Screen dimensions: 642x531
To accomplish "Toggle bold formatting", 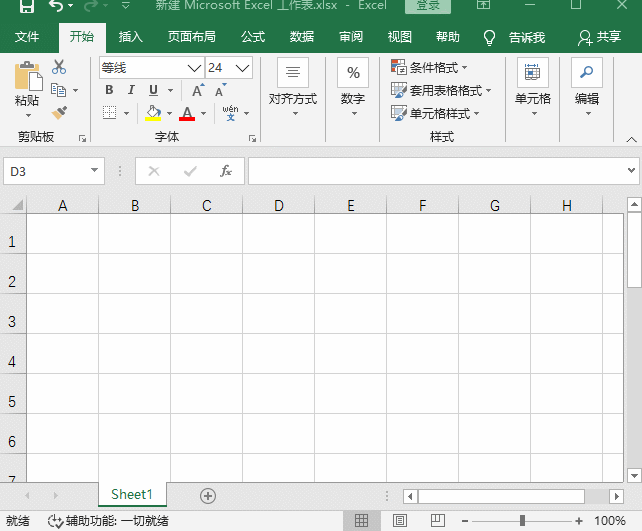I will click(109, 90).
